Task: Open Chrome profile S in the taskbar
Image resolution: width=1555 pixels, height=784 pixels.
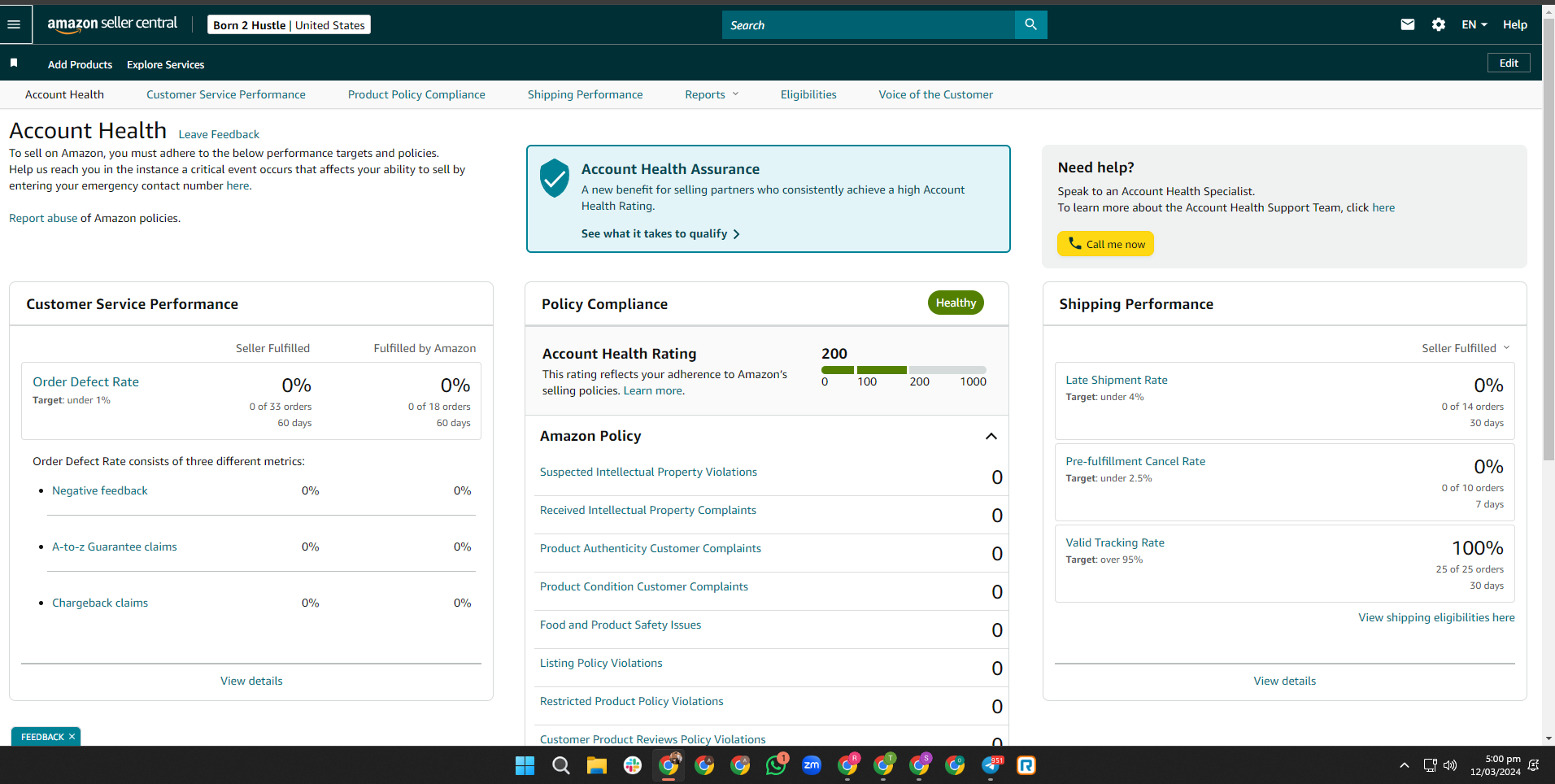Action: 919,765
